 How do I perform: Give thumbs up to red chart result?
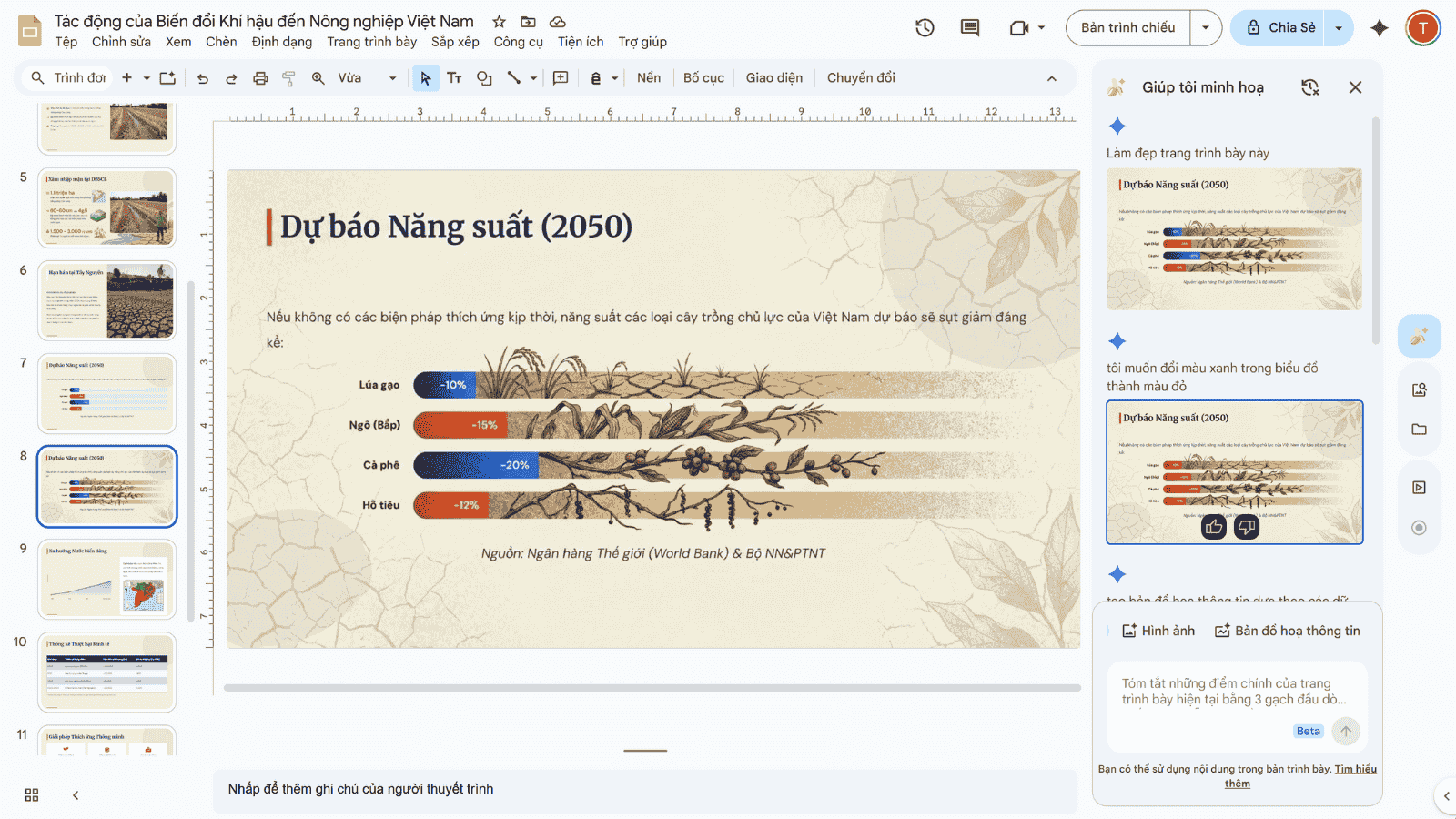1214,527
